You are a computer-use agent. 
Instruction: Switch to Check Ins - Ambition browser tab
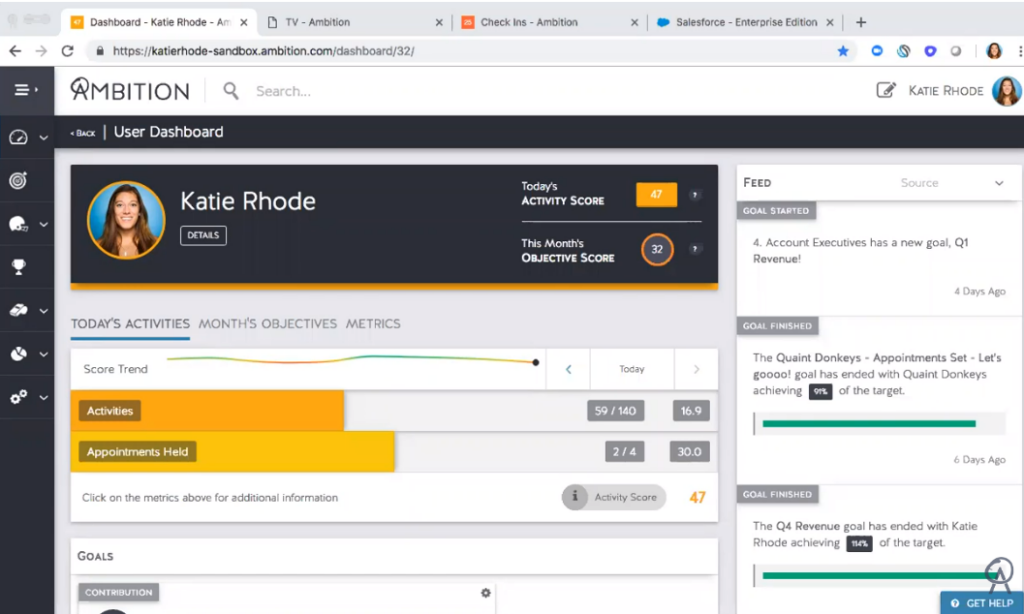[x=549, y=22]
